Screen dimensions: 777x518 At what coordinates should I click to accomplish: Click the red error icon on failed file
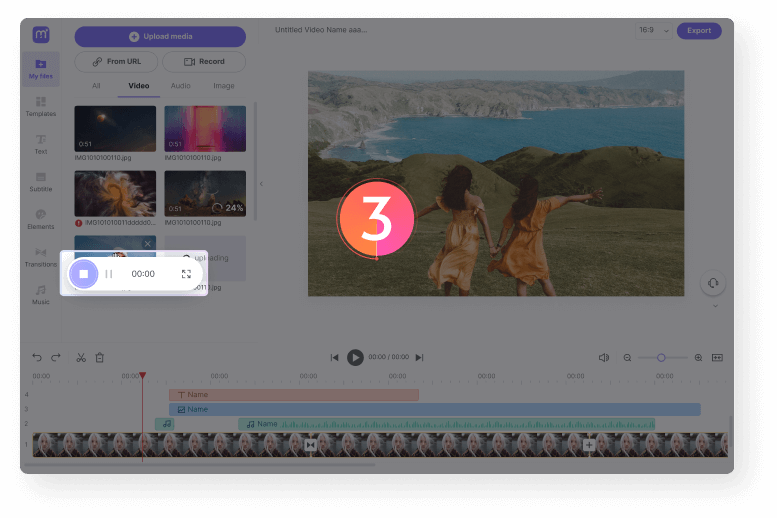click(x=78, y=223)
